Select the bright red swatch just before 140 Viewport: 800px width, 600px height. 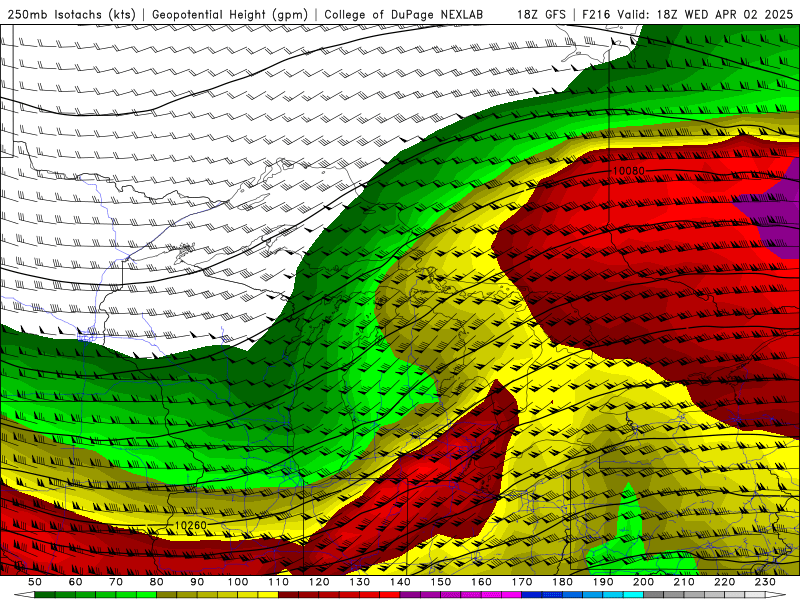coord(390,595)
